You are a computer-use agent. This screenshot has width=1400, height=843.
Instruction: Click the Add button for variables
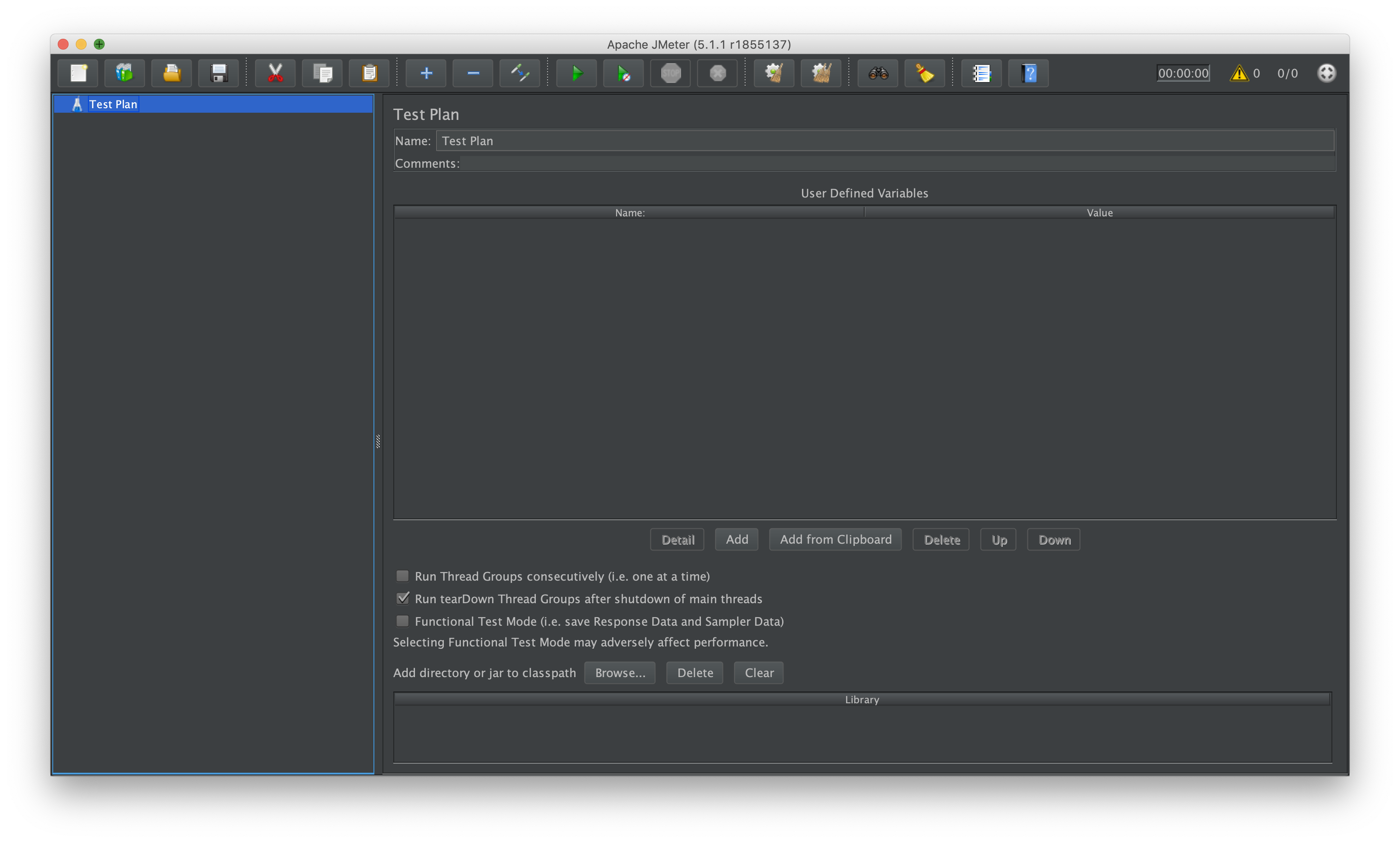tap(738, 539)
